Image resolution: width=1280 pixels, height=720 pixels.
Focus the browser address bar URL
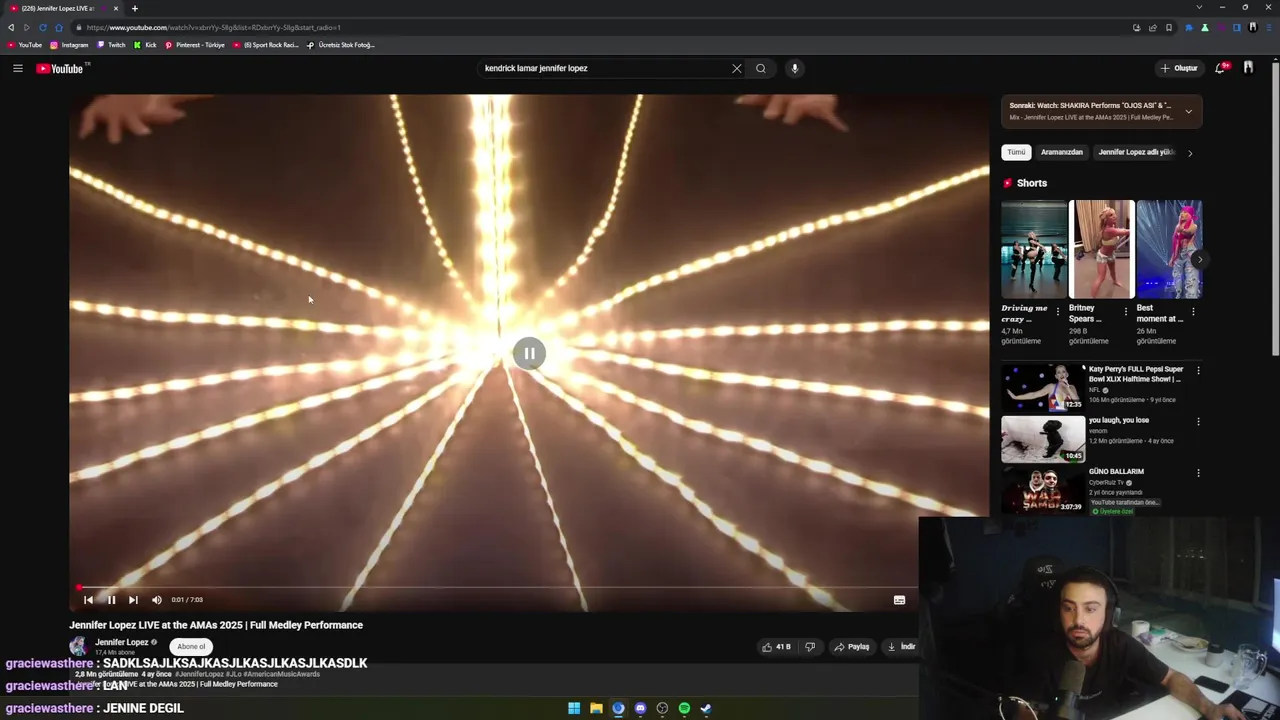(213, 27)
